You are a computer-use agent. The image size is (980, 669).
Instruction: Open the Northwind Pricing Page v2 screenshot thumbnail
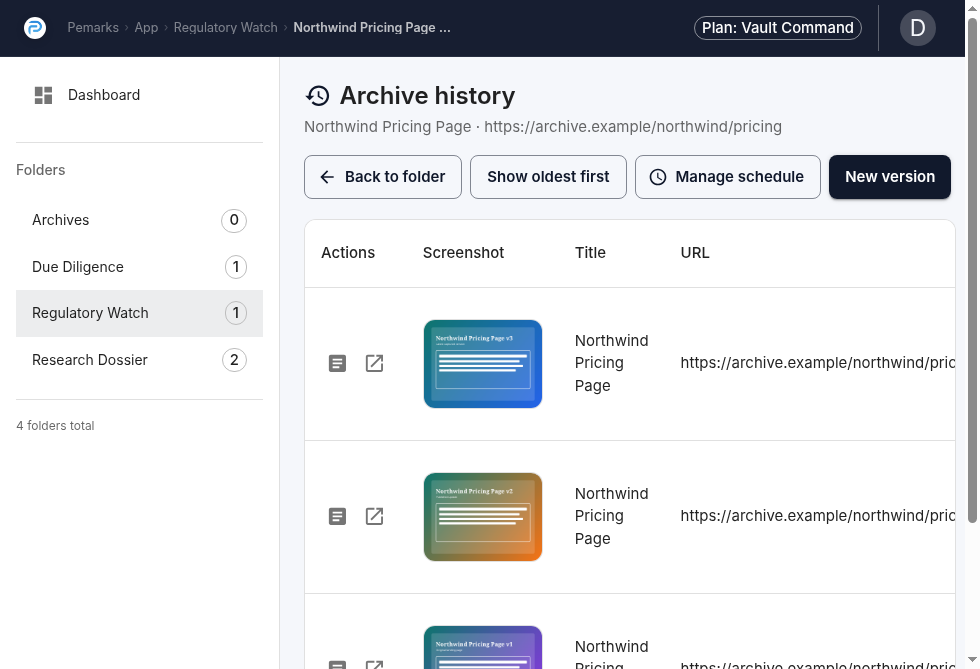click(483, 517)
